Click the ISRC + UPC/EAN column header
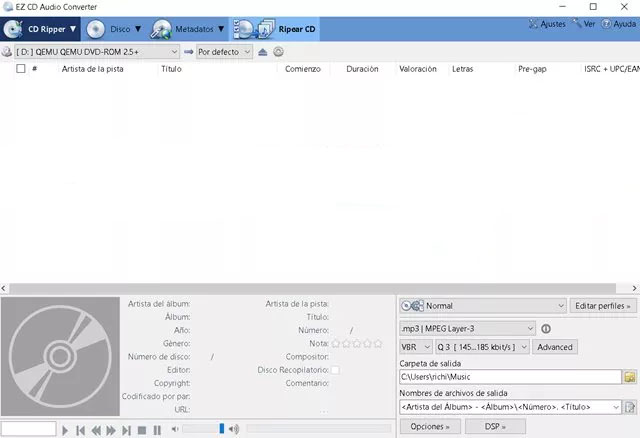This screenshot has height=438, width=640. tap(612, 69)
